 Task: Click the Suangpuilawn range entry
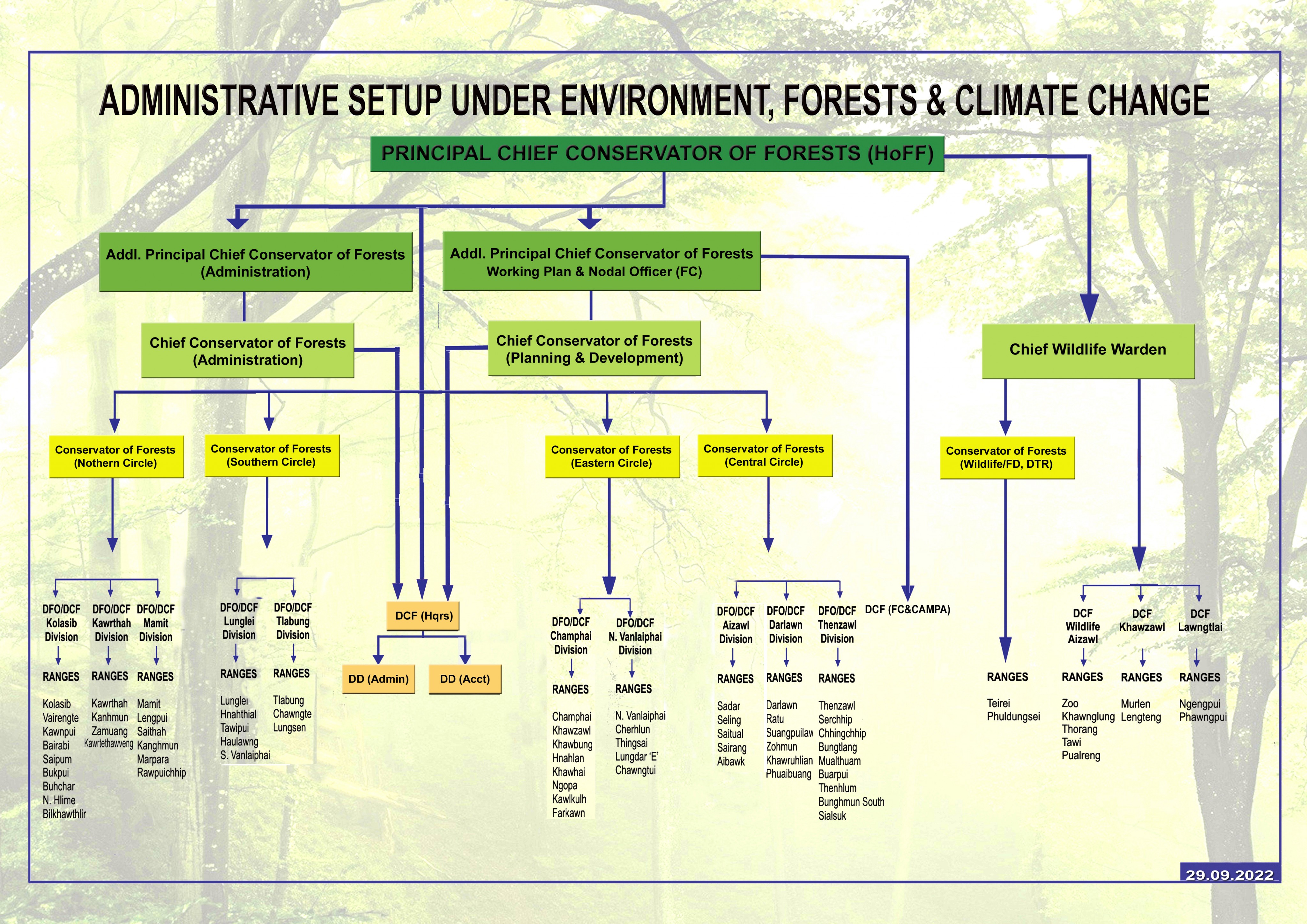pos(789,733)
